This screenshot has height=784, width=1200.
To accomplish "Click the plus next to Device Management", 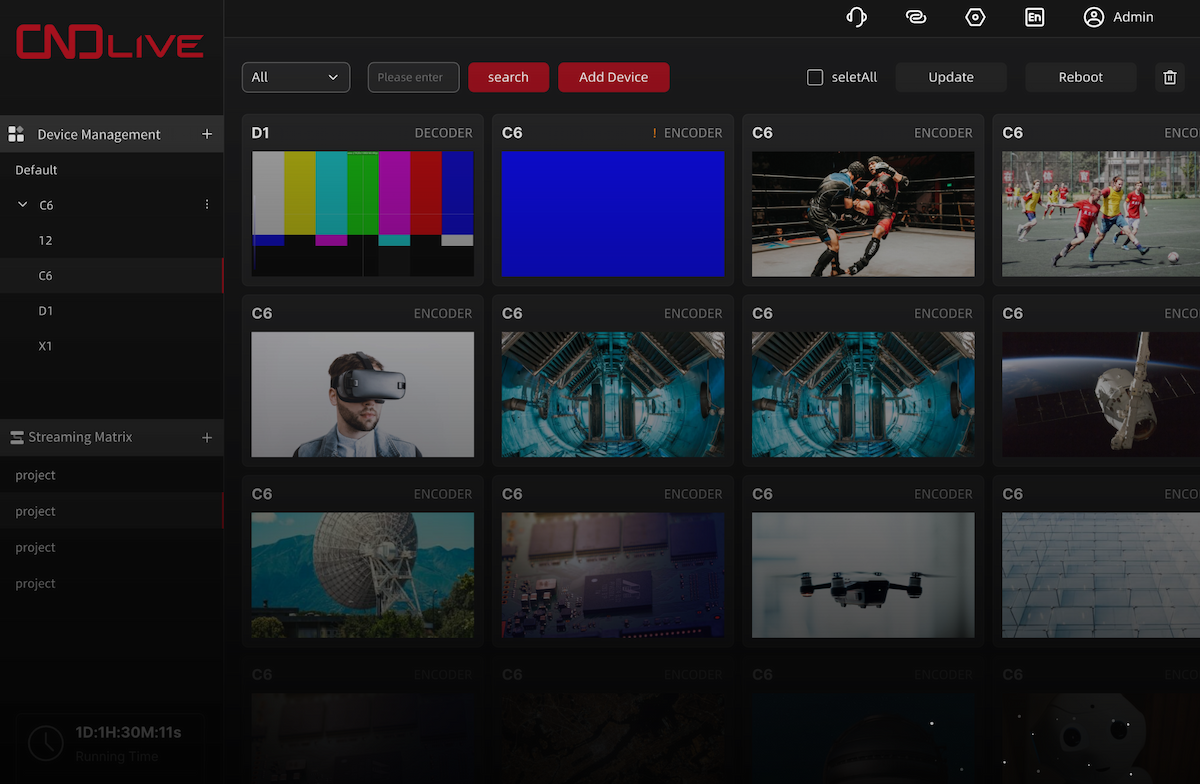I will (x=207, y=133).
